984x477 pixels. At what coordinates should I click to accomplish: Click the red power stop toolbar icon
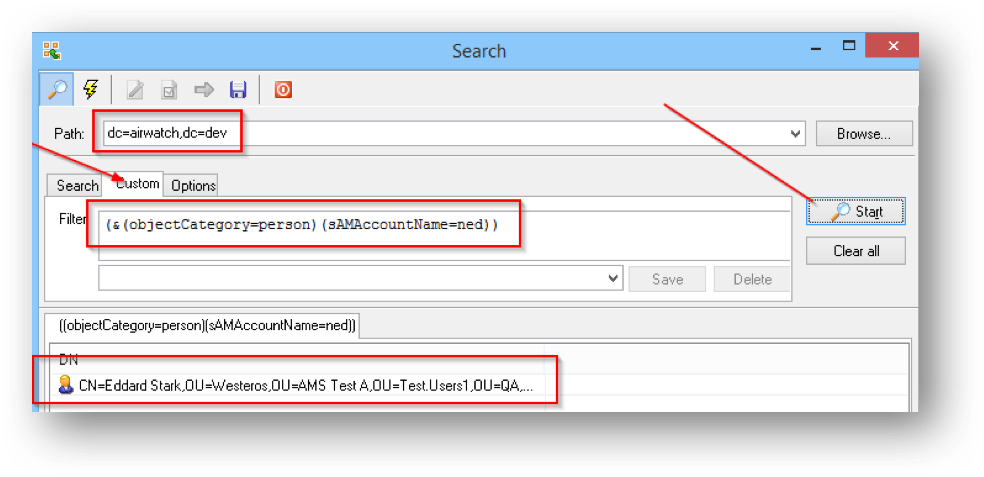pos(283,90)
